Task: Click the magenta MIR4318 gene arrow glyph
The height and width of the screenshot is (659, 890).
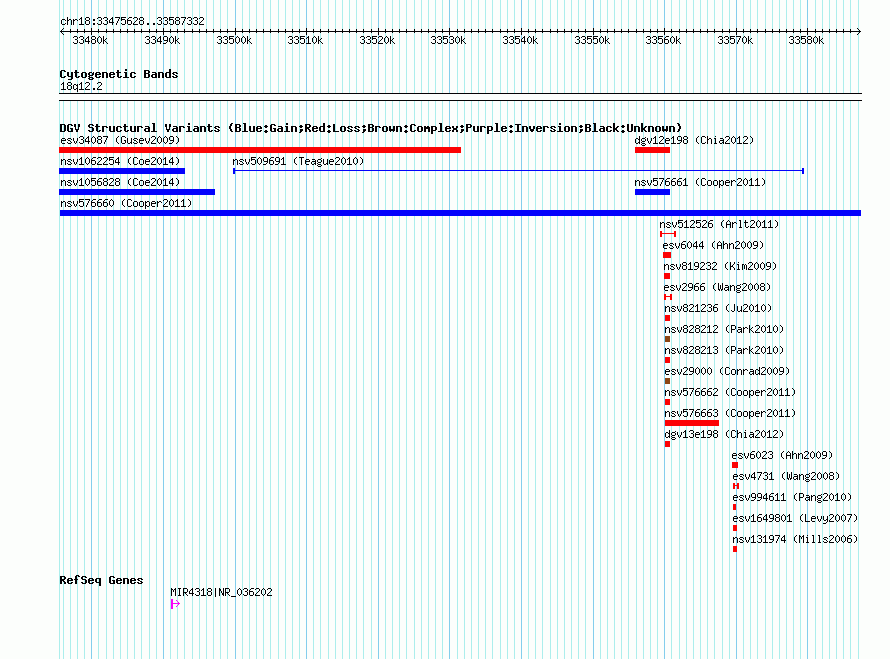Action: coord(175,604)
